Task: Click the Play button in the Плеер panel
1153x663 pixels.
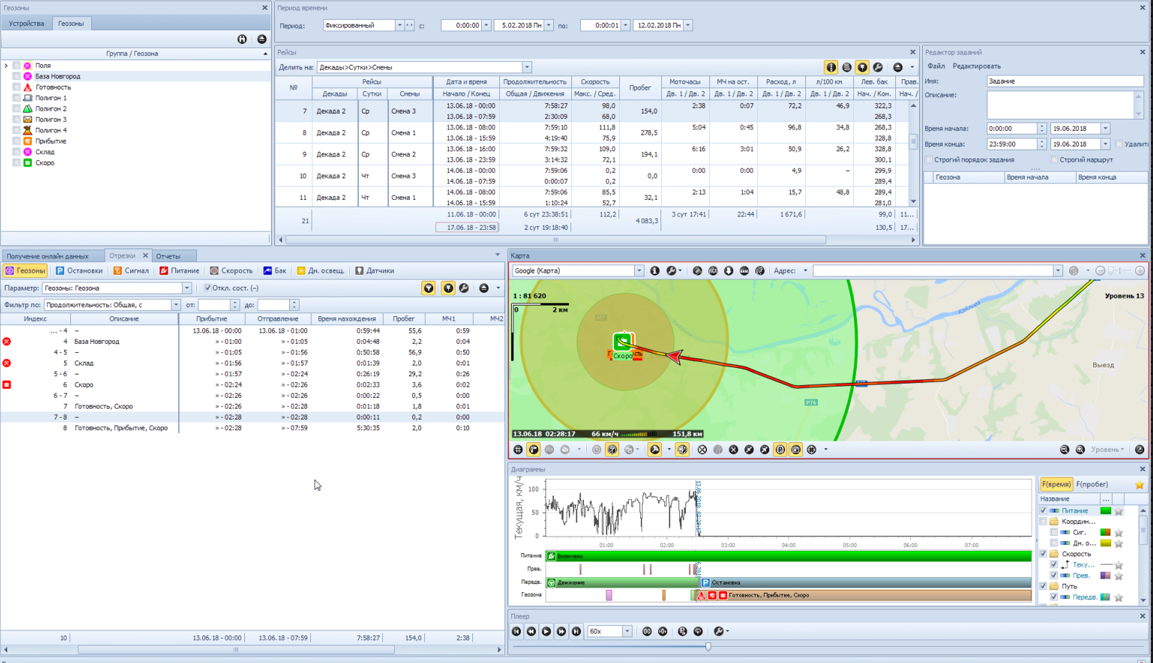Action: click(546, 631)
